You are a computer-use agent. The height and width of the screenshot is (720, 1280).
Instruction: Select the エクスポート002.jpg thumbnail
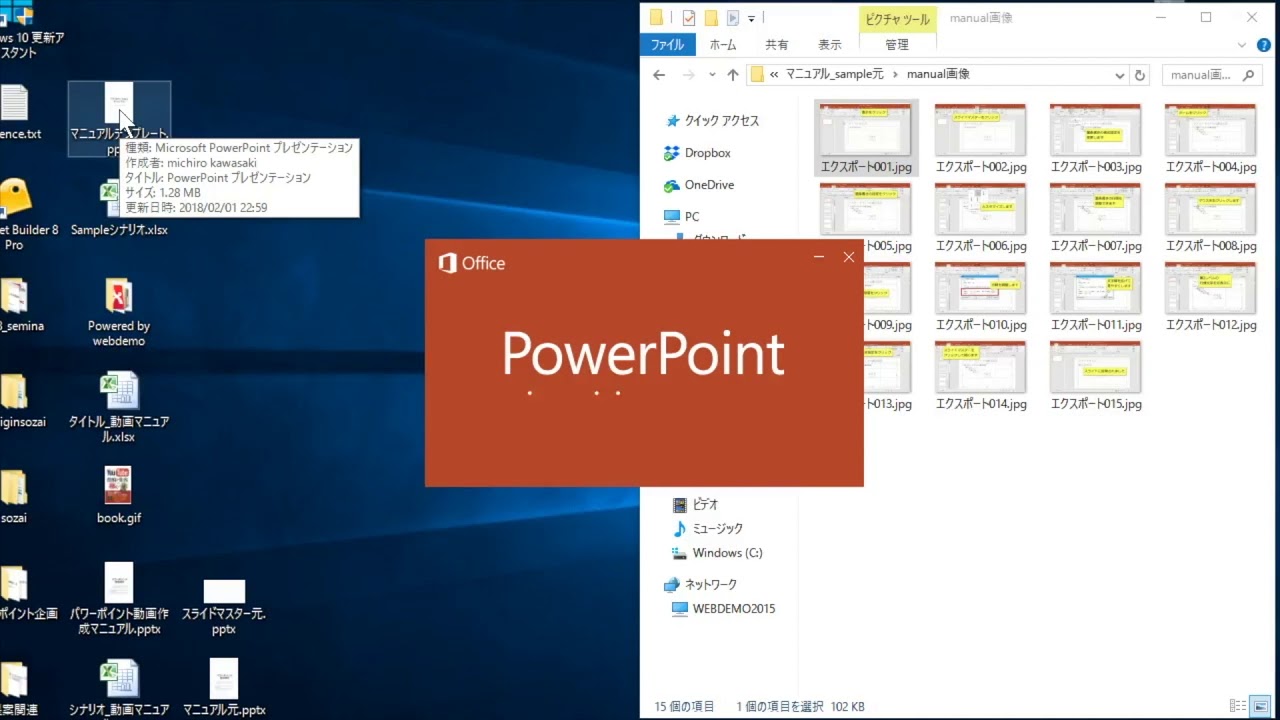[x=981, y=138]
